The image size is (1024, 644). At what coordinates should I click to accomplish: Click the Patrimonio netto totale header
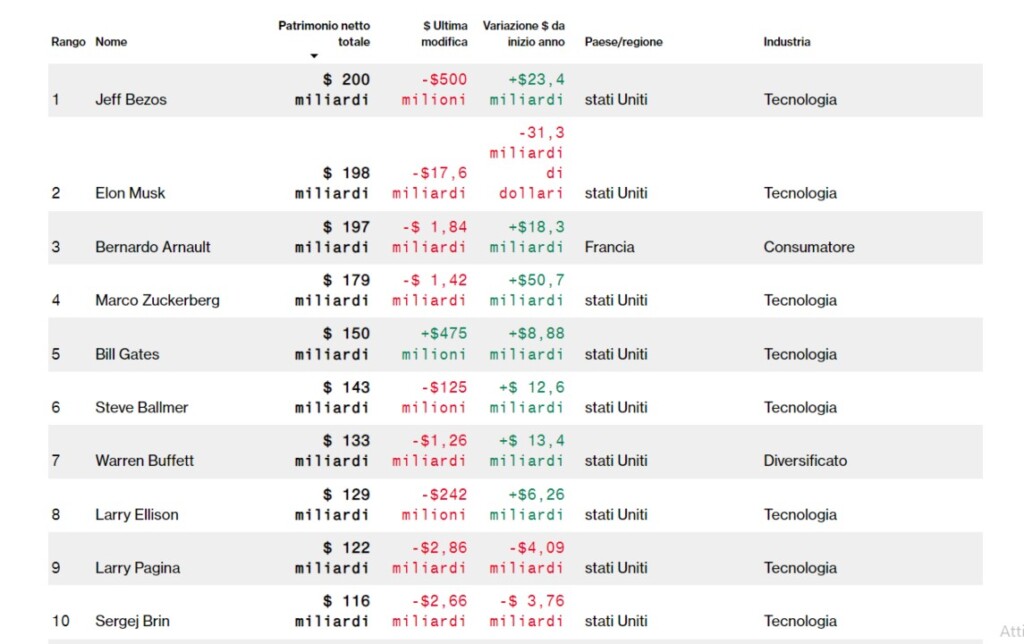coord(324,34)
